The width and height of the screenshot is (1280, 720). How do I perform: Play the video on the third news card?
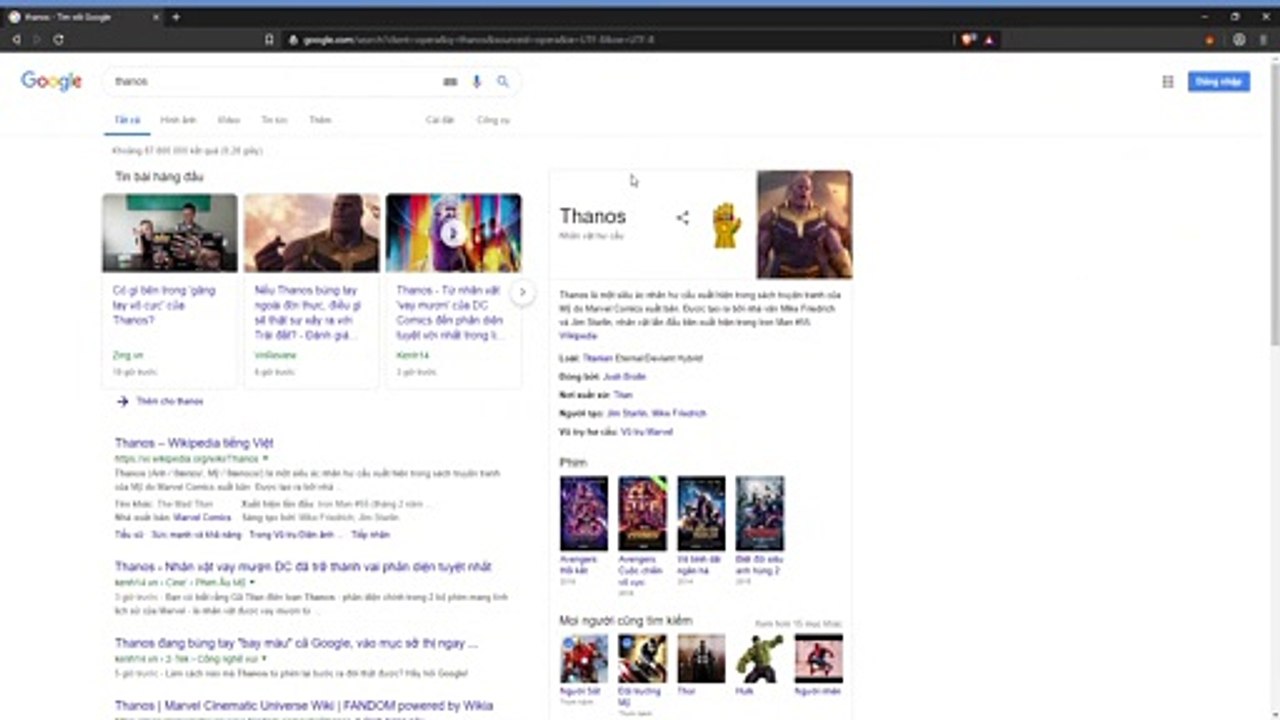pos(453,233)
